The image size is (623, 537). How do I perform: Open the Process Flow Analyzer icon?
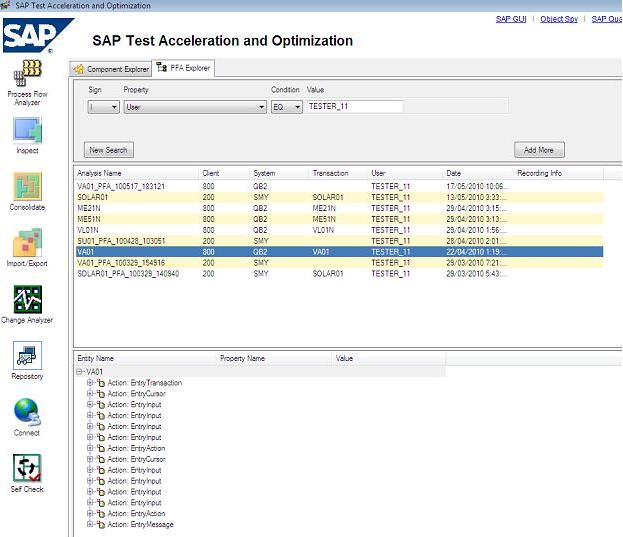pos(27,73)
